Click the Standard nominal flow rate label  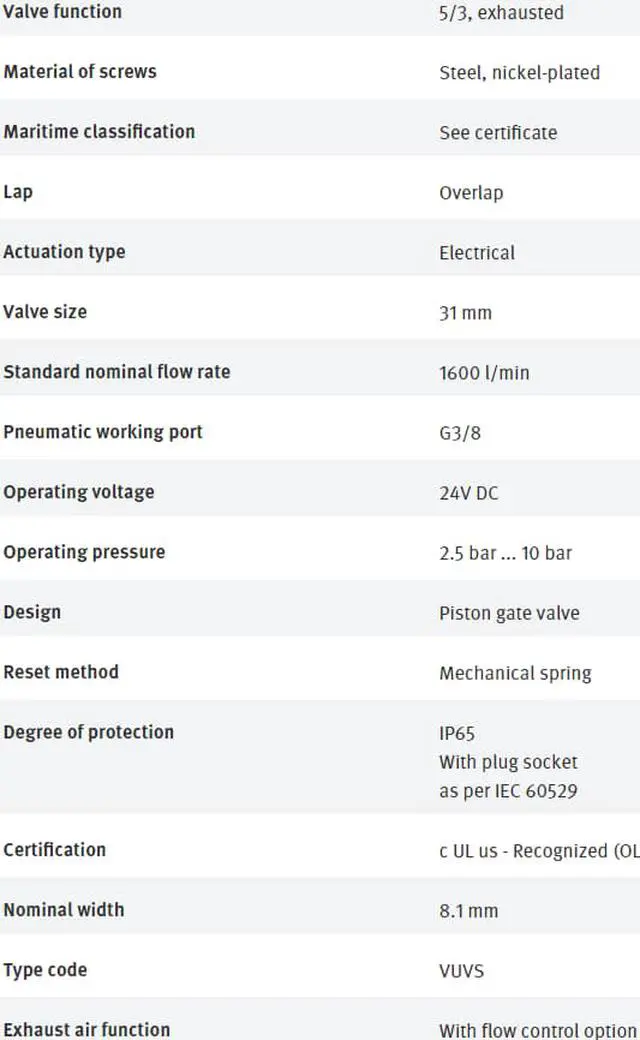(x=117, y=371)
